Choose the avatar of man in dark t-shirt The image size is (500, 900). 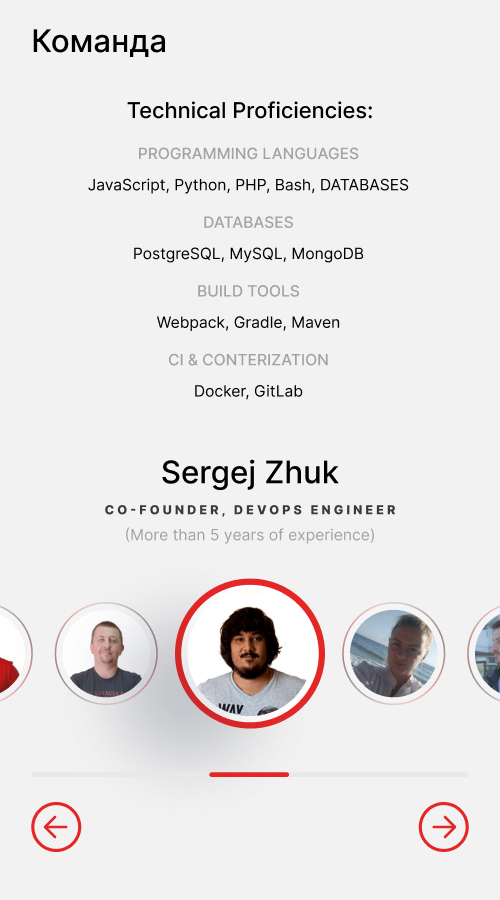pyautogui.click(x=106, y=653)
